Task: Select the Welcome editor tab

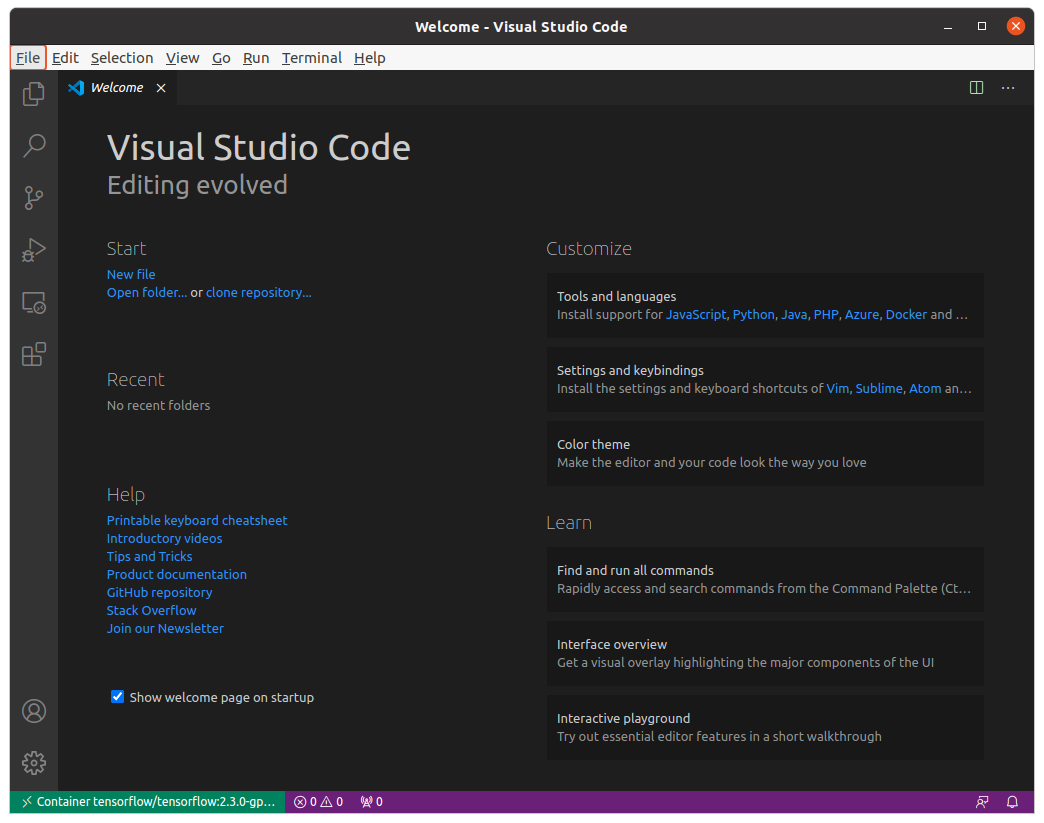Action: pos(117,88)
